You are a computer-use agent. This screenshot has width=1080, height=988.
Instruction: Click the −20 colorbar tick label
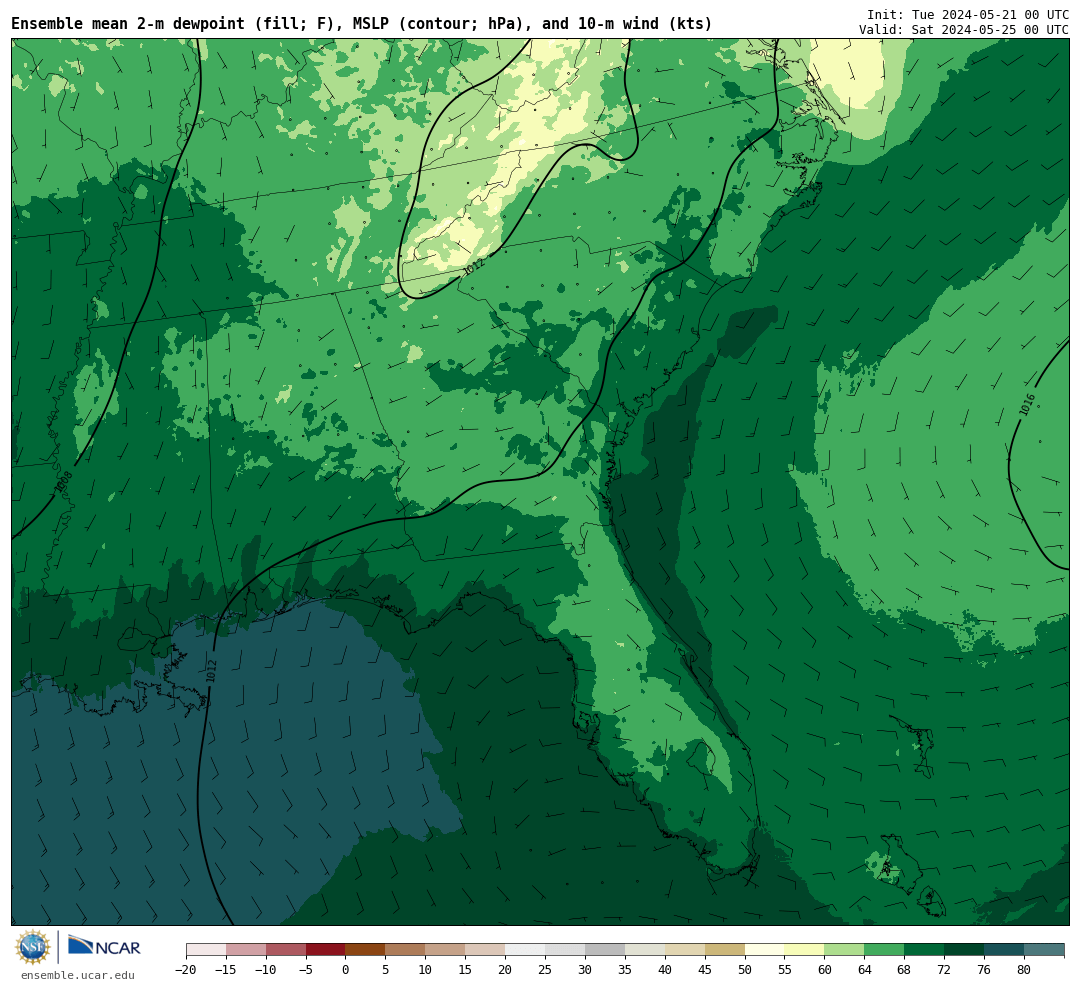[186, 969]
